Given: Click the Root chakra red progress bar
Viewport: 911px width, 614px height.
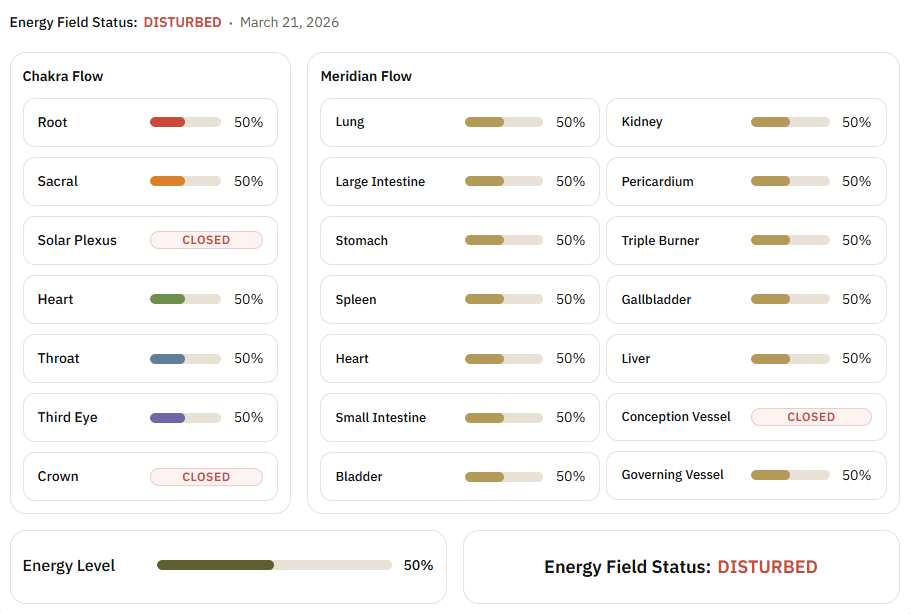Looking at the screenshot, I should 185,122.
